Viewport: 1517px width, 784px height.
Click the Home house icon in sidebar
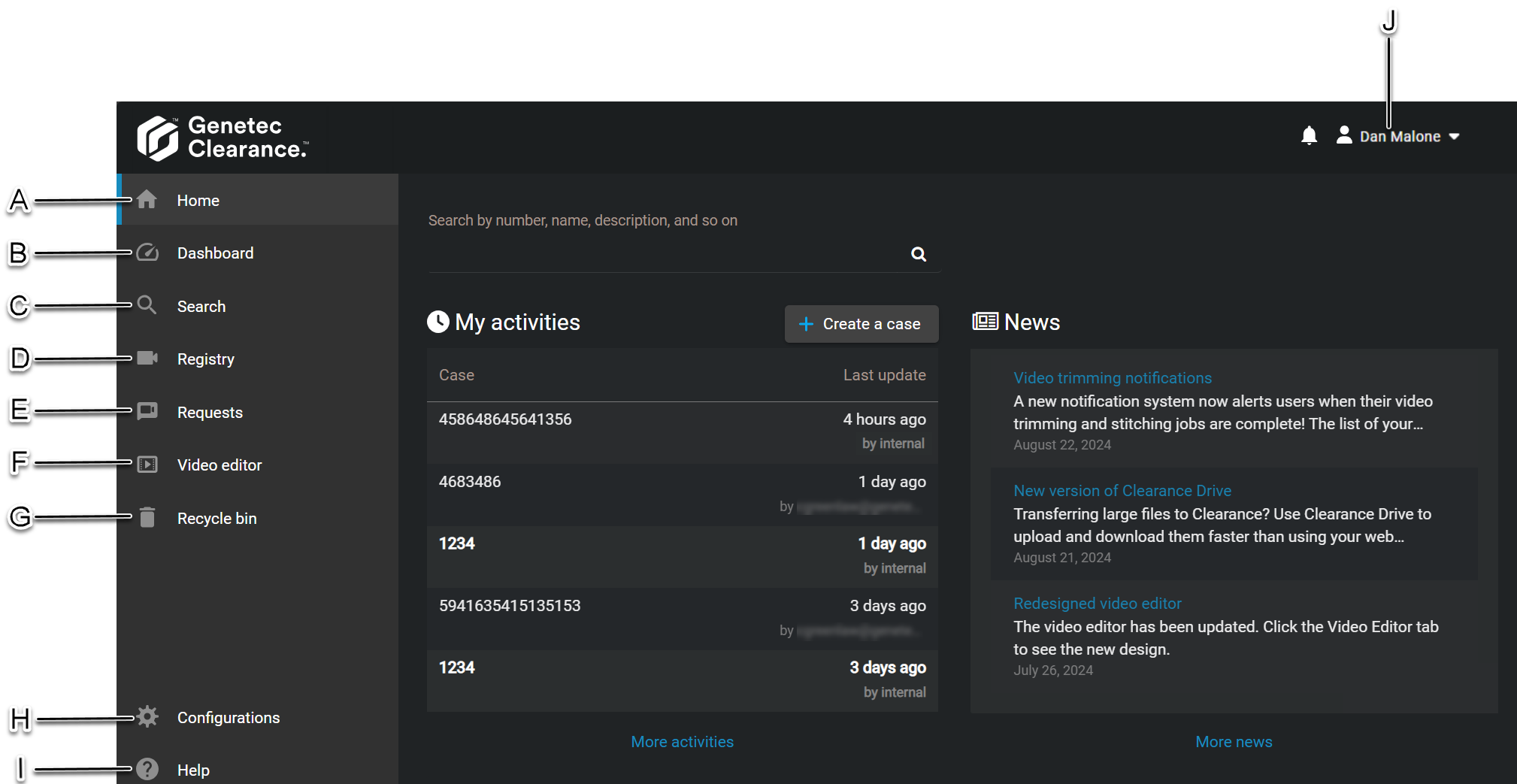pos(147,199)
